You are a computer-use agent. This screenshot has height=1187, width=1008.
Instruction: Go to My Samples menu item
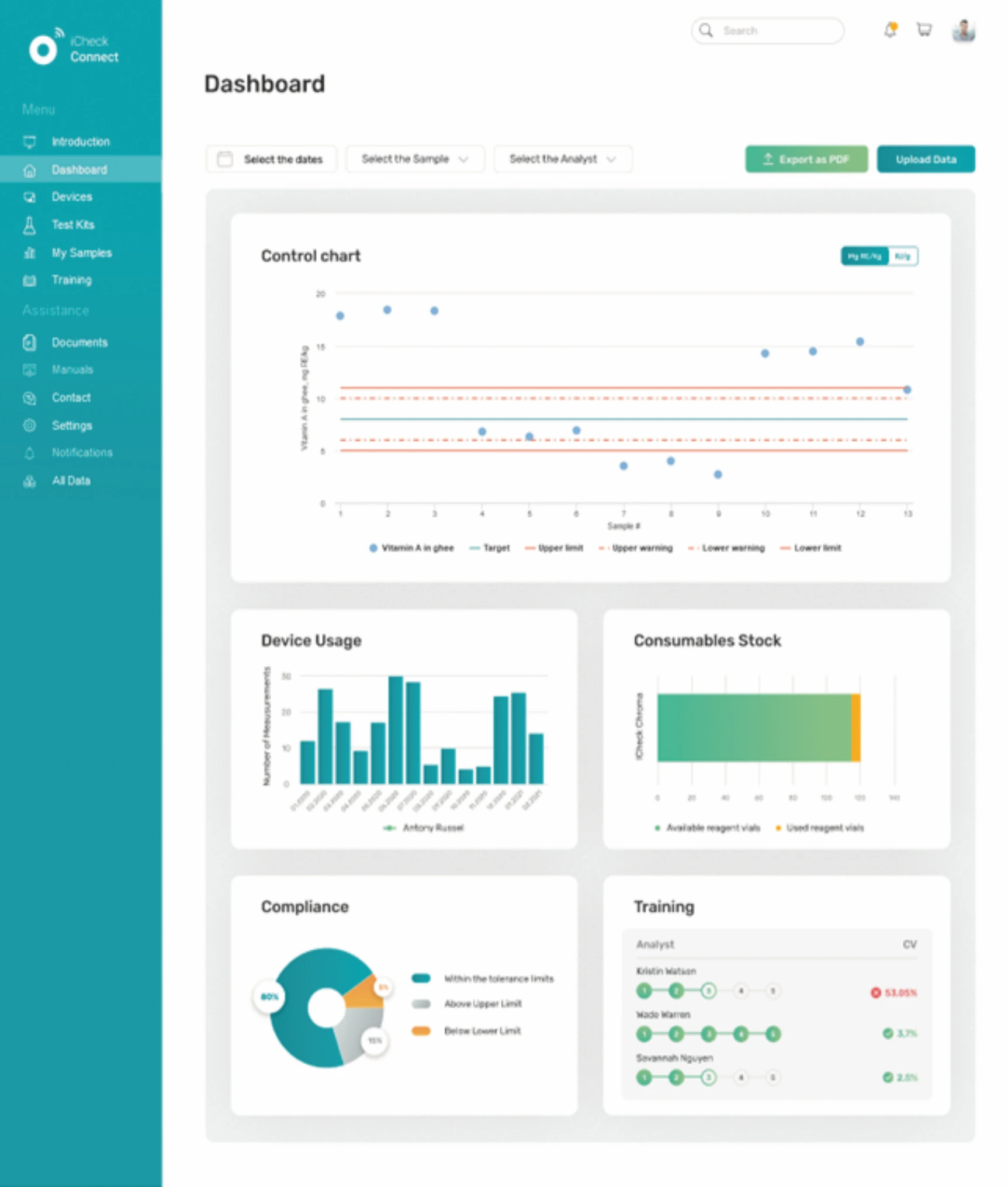tap(81, 253)
